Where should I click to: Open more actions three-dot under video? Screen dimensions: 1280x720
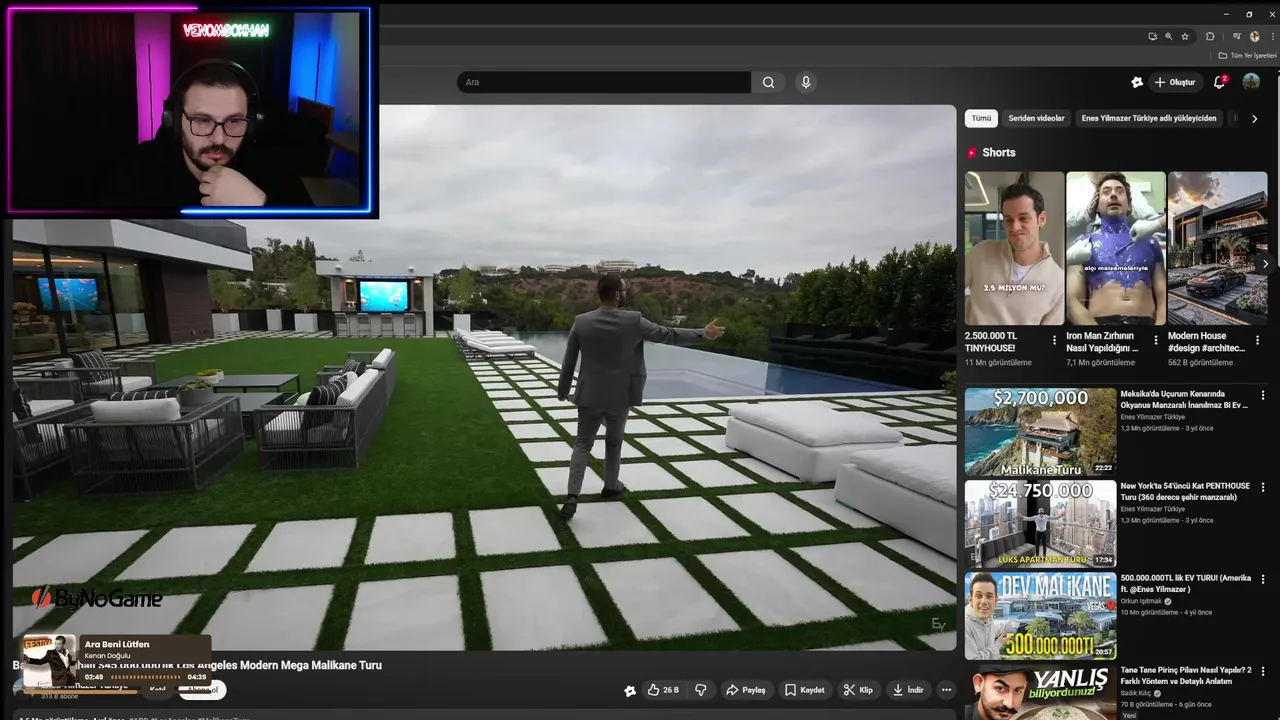[x=946, y=690]
